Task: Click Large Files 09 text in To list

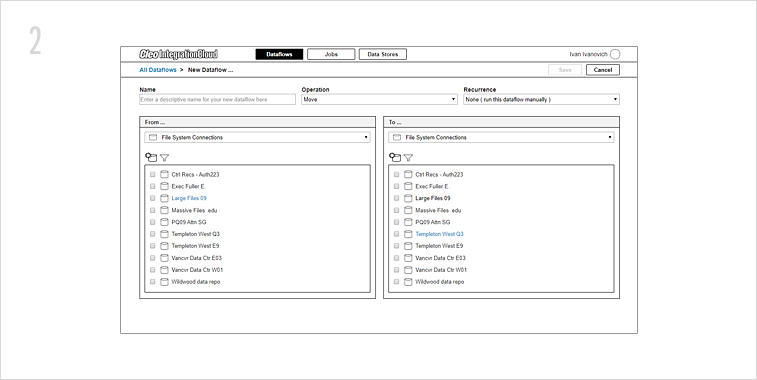Action: pos(433,198)
